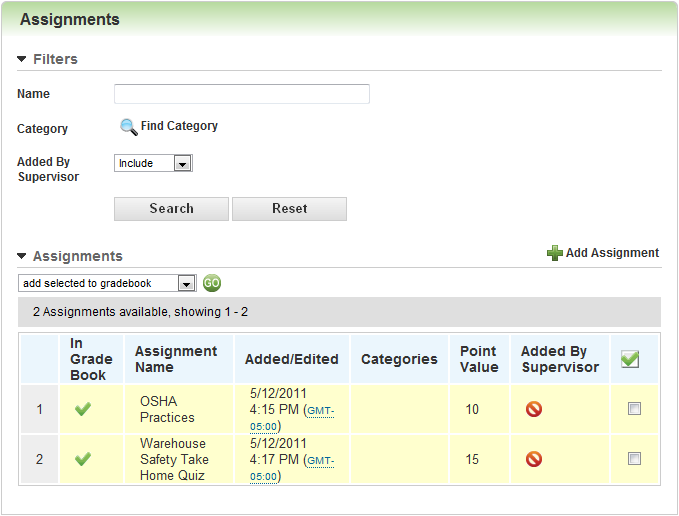Click the Reset button
The width and height of the screenshot is (679, 516).
[289, 208]
